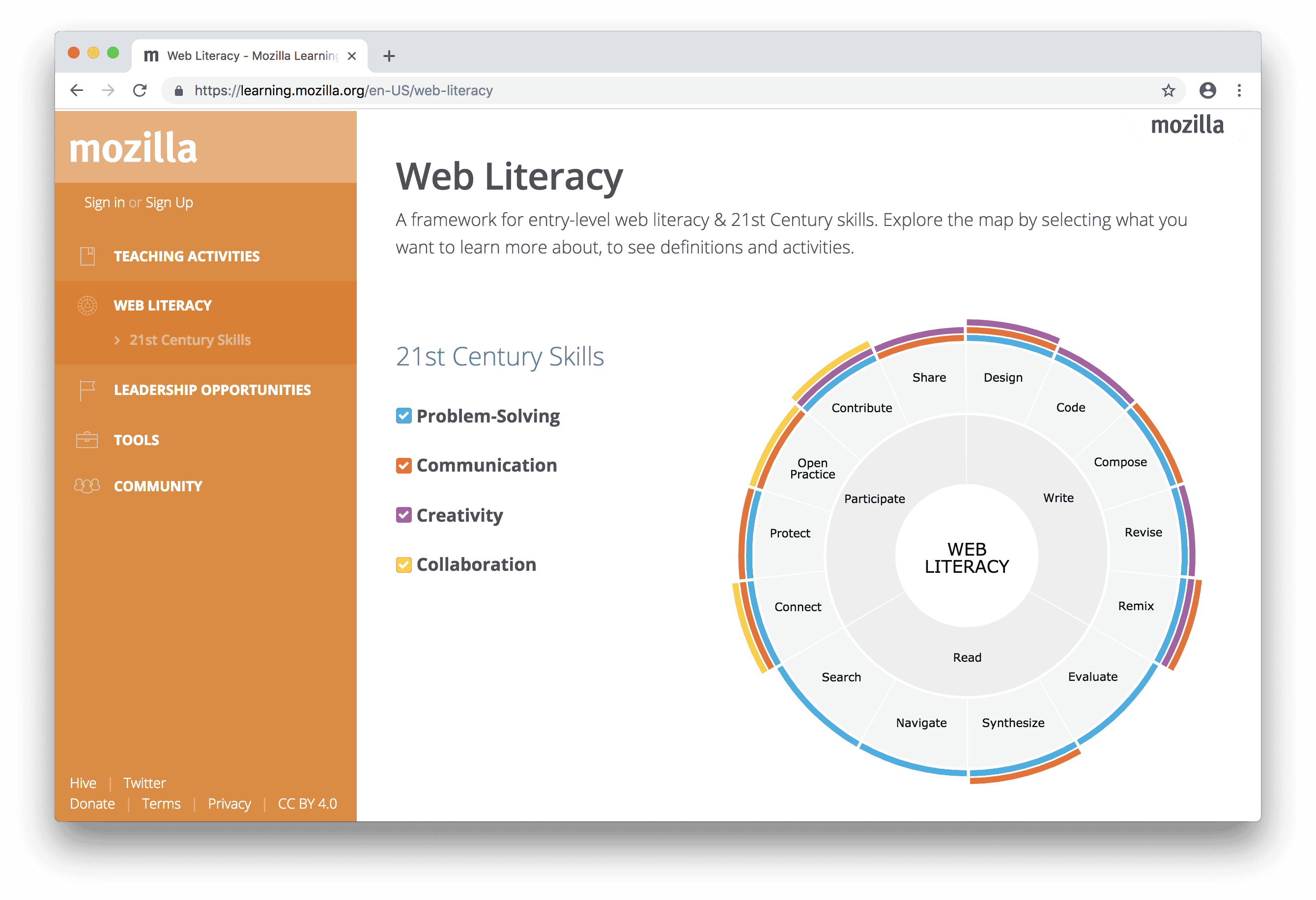
Task: Open the browser profile avatar icon
Action: 1207,90
